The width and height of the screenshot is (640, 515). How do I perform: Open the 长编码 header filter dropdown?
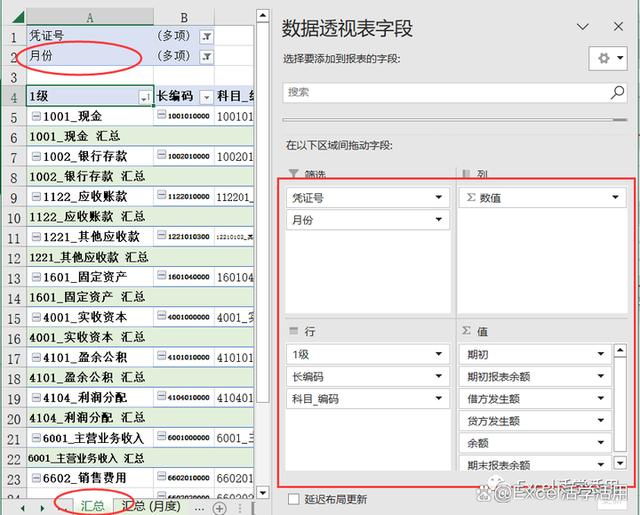207,97
